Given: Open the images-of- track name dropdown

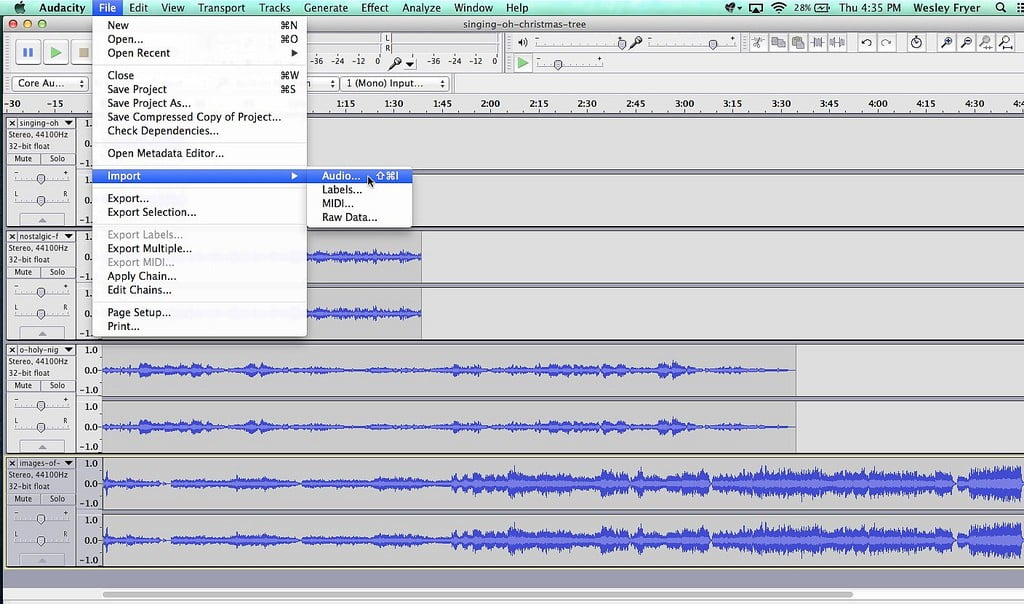Looking at the screenshot, I should pyautogui.click(x=68, y=463).
